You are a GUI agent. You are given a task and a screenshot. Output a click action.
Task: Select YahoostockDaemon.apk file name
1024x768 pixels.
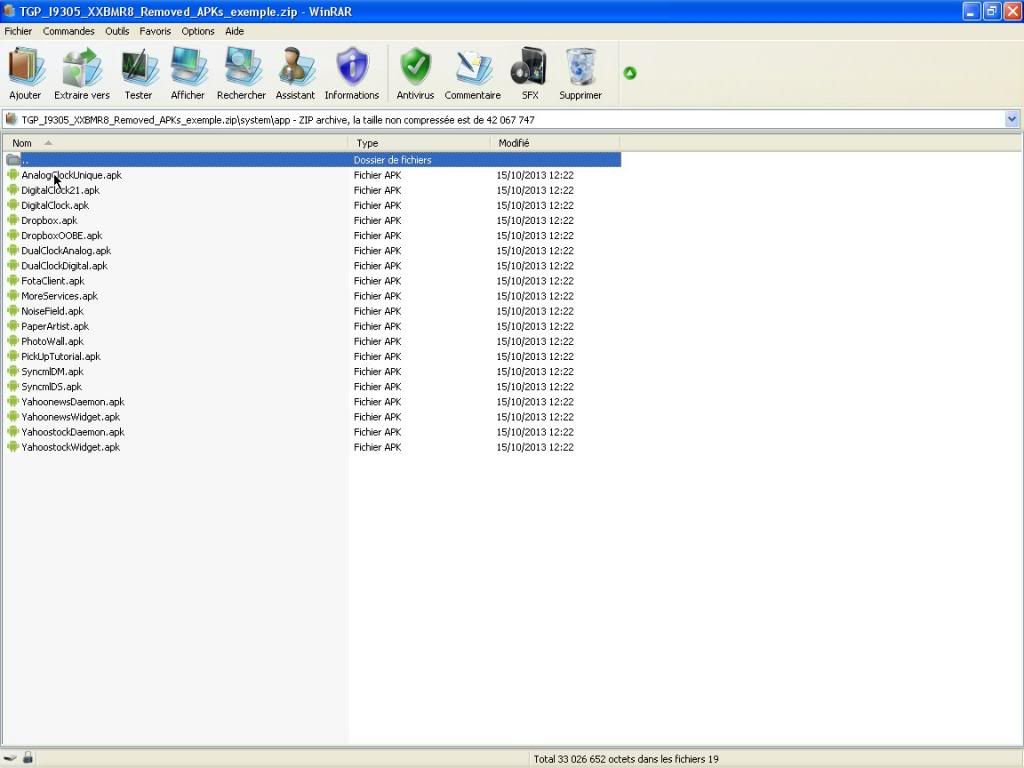coord(72,432)
